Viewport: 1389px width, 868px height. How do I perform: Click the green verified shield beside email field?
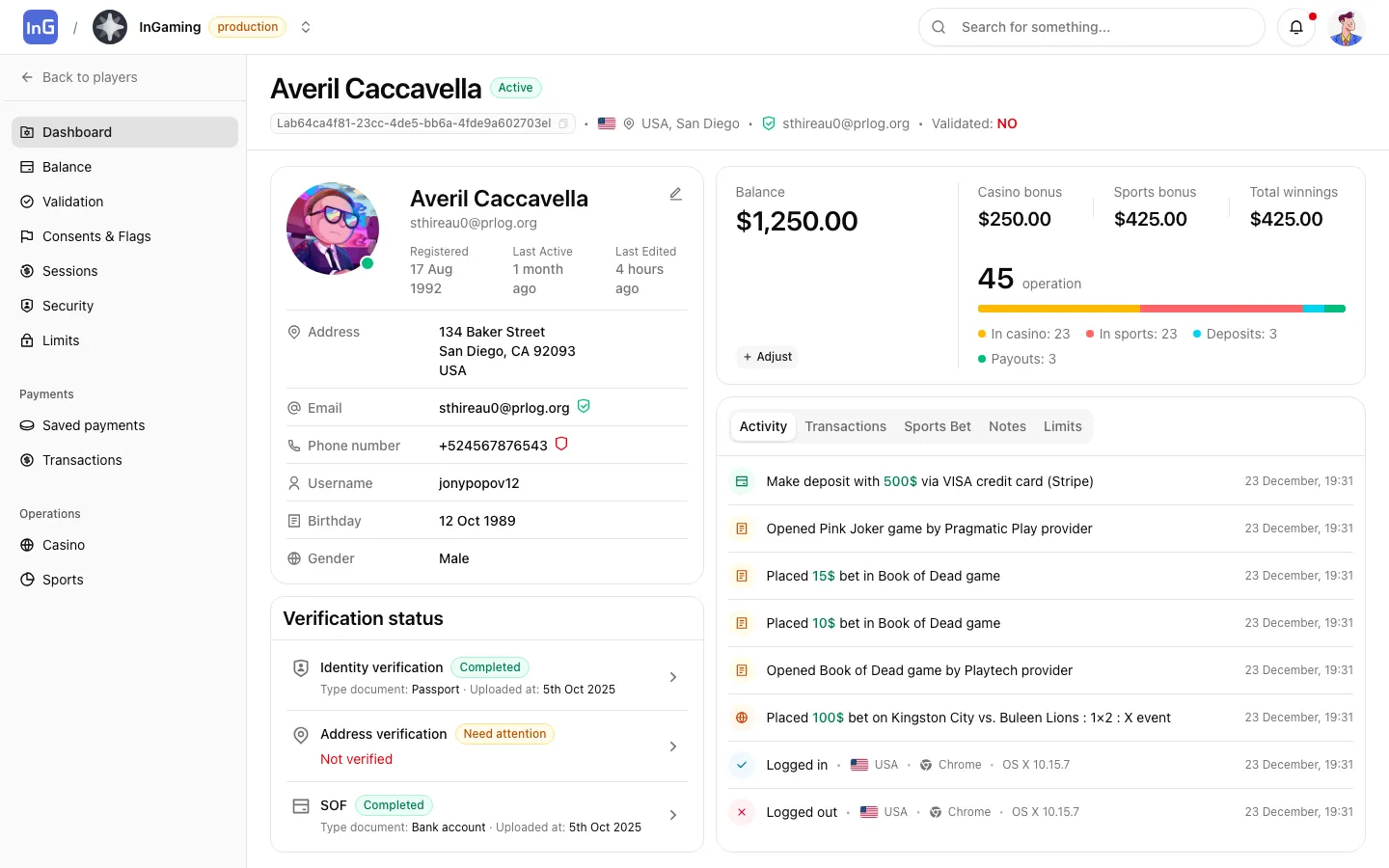pyautogui.click(x=584, y=407)
